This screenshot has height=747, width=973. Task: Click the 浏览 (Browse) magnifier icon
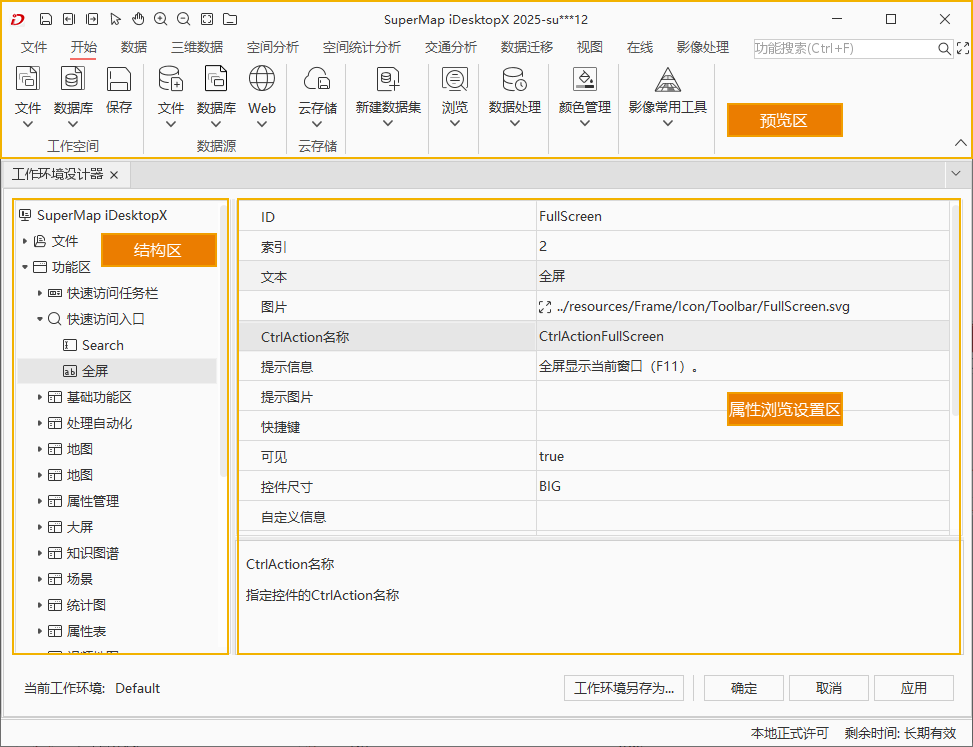pyautogui.click(x=455, y=80)
